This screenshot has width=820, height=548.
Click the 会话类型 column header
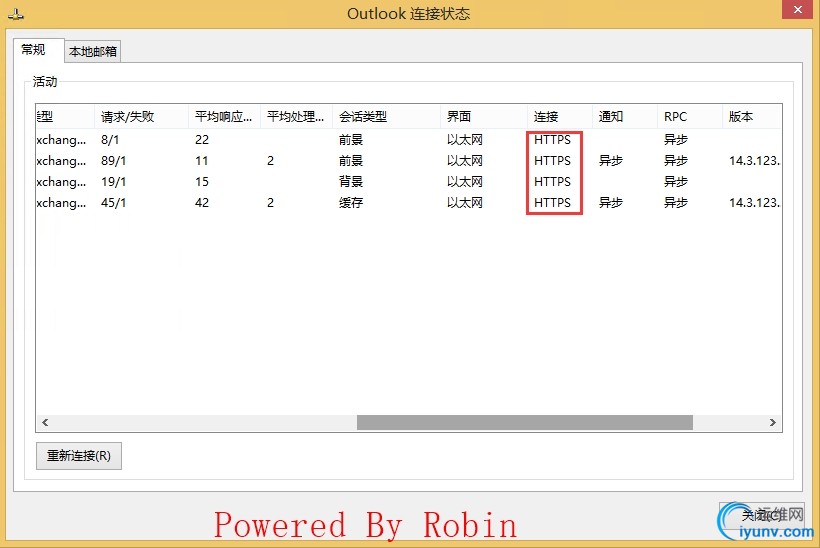386,117
